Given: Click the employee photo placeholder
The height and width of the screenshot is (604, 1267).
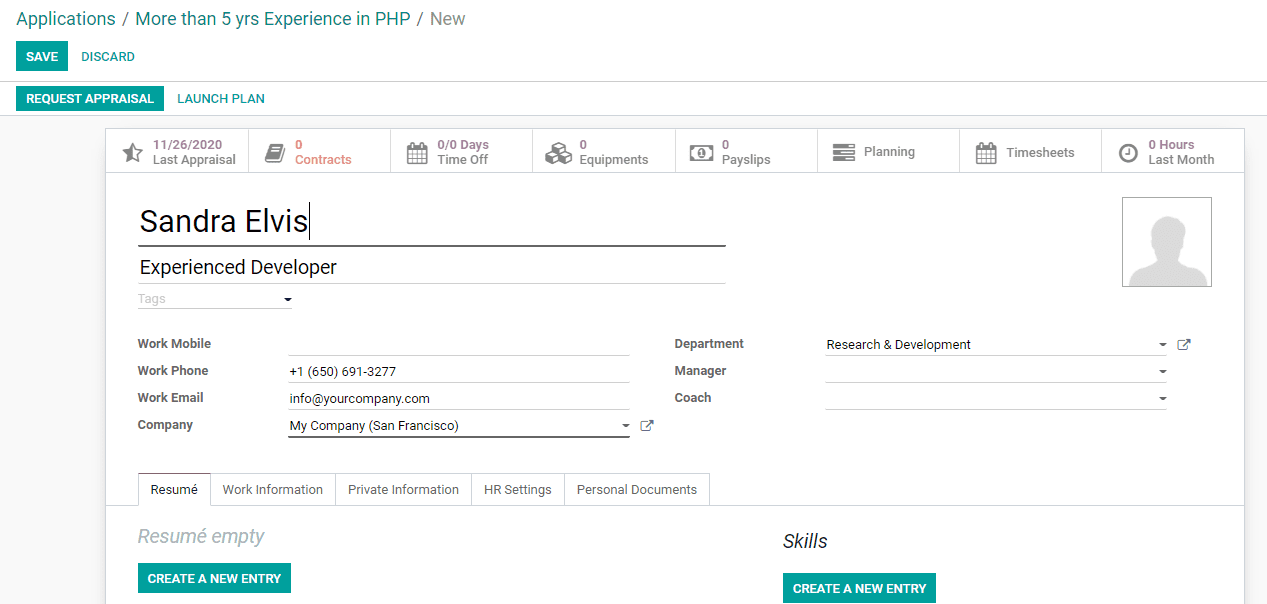Looking at the screenshot, I should click(x=1167, y=242).
